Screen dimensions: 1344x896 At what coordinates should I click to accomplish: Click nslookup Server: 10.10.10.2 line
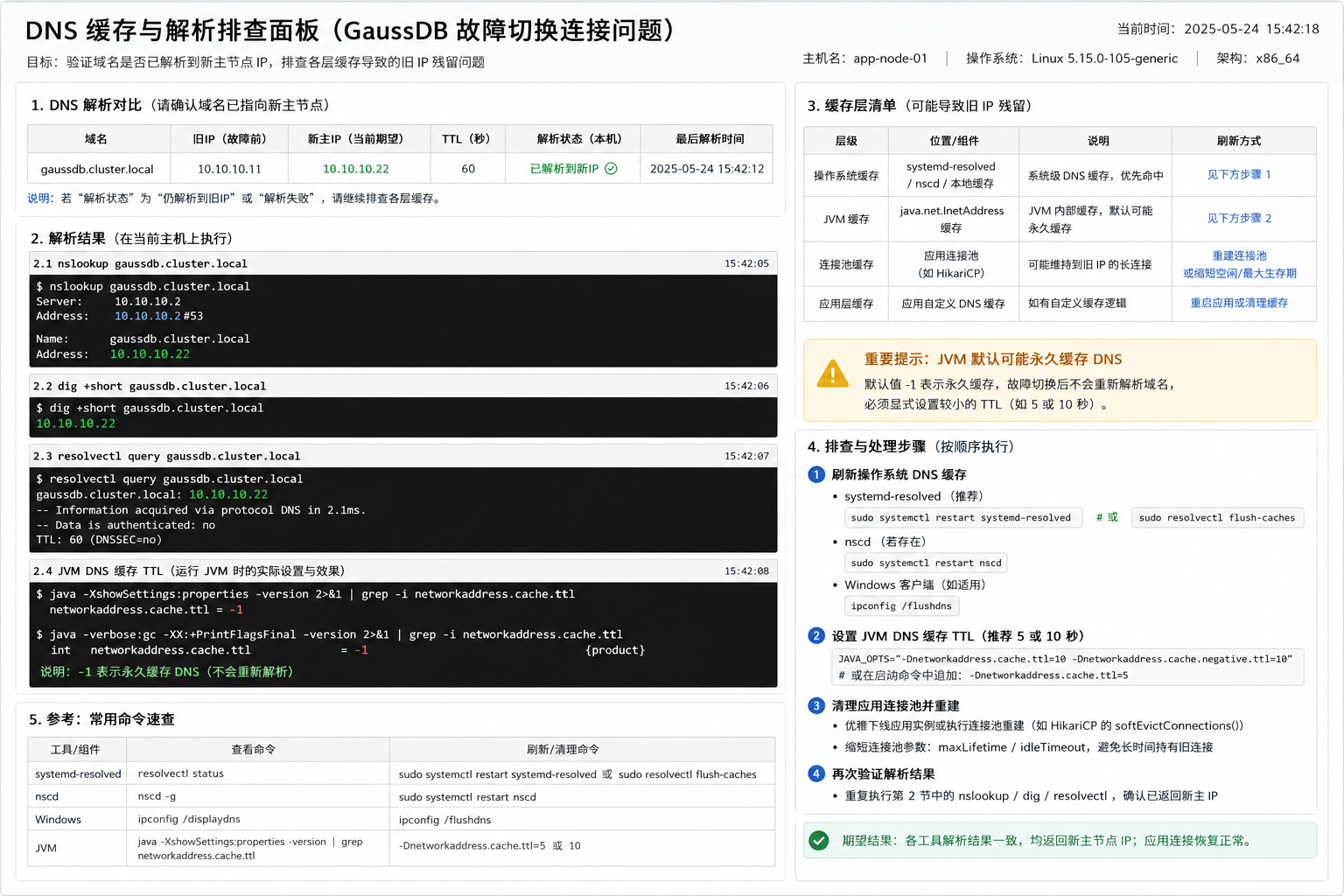(x=108, y=301)
